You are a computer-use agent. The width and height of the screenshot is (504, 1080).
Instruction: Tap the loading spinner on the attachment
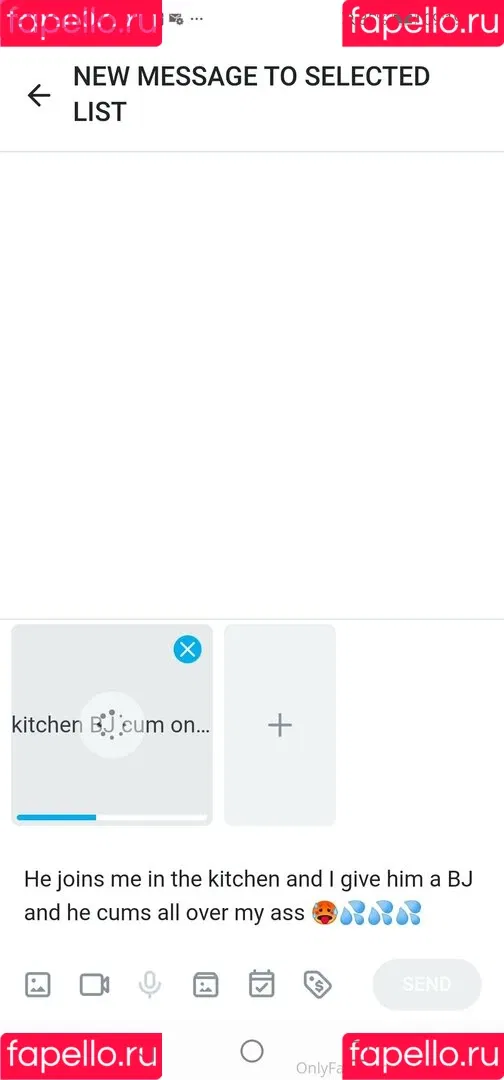pyautogui.click(x=112, y=725)
